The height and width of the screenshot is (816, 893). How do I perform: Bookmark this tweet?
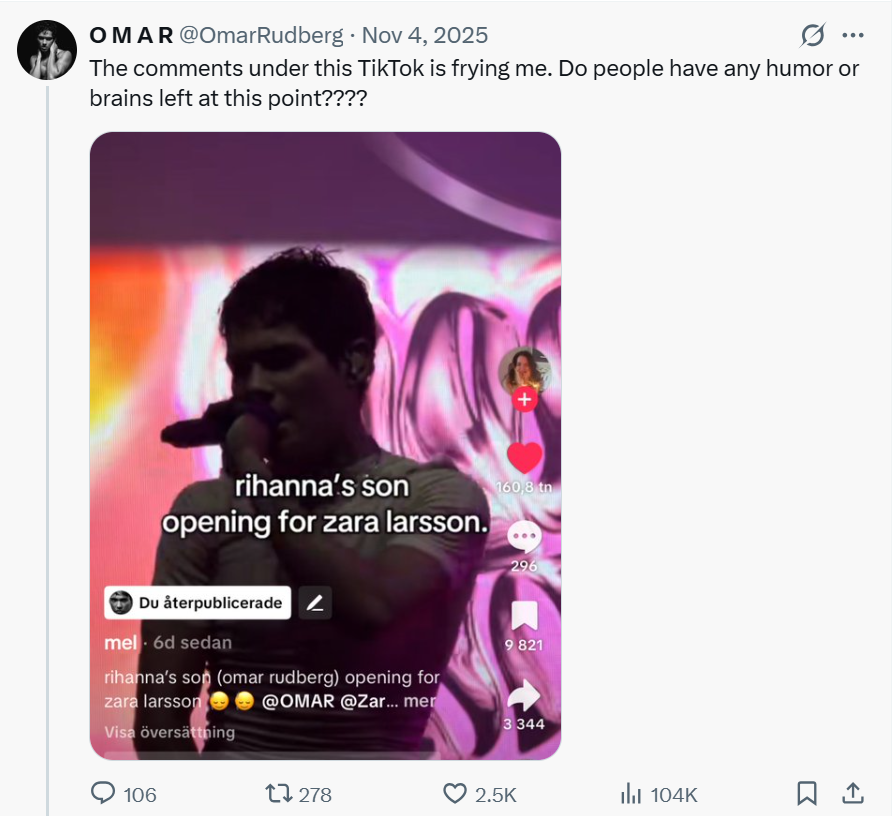[x=806, y=794]
